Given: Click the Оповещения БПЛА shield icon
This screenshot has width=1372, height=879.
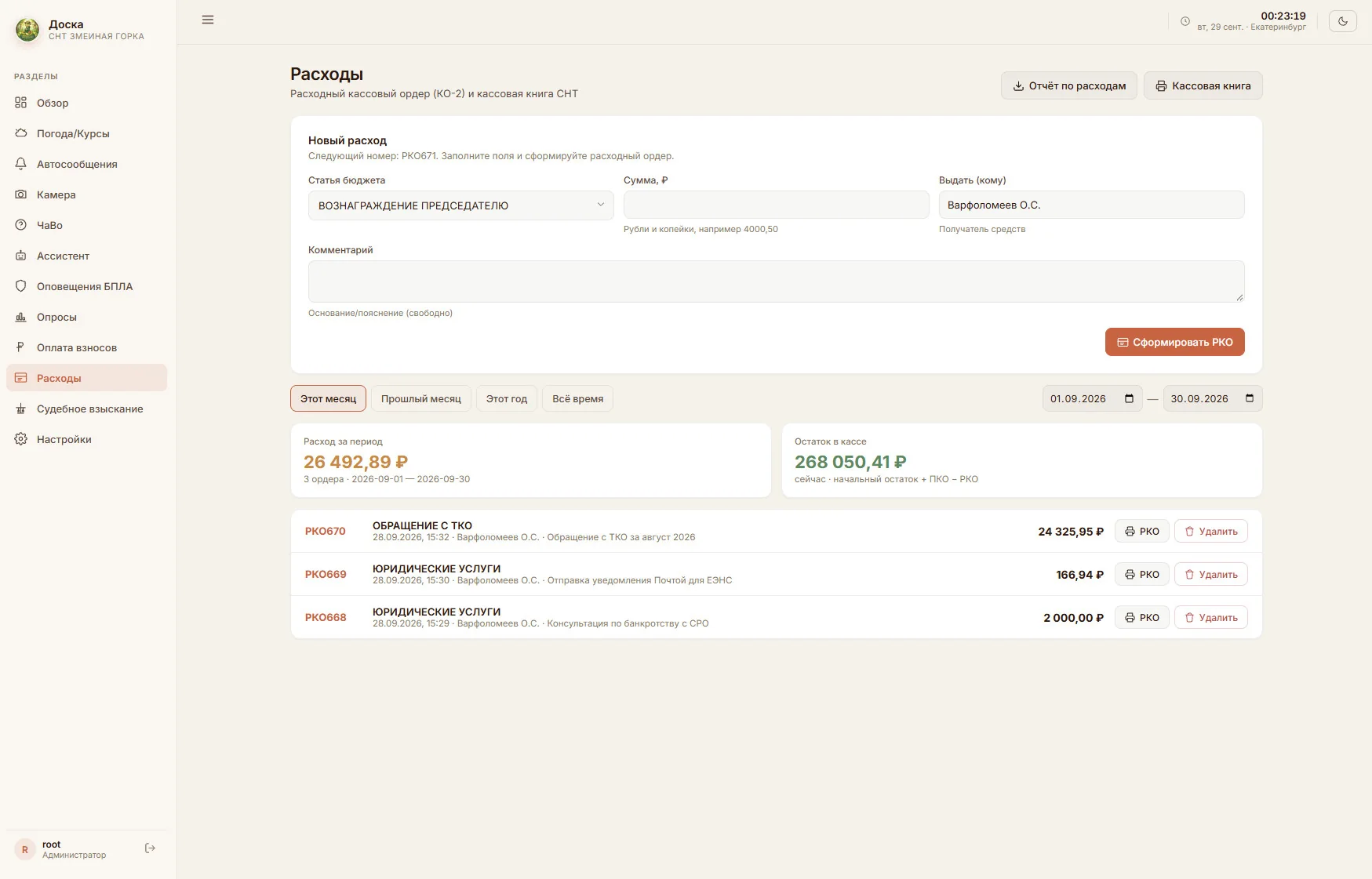Looking at the screenshot, I should point(21,286).
